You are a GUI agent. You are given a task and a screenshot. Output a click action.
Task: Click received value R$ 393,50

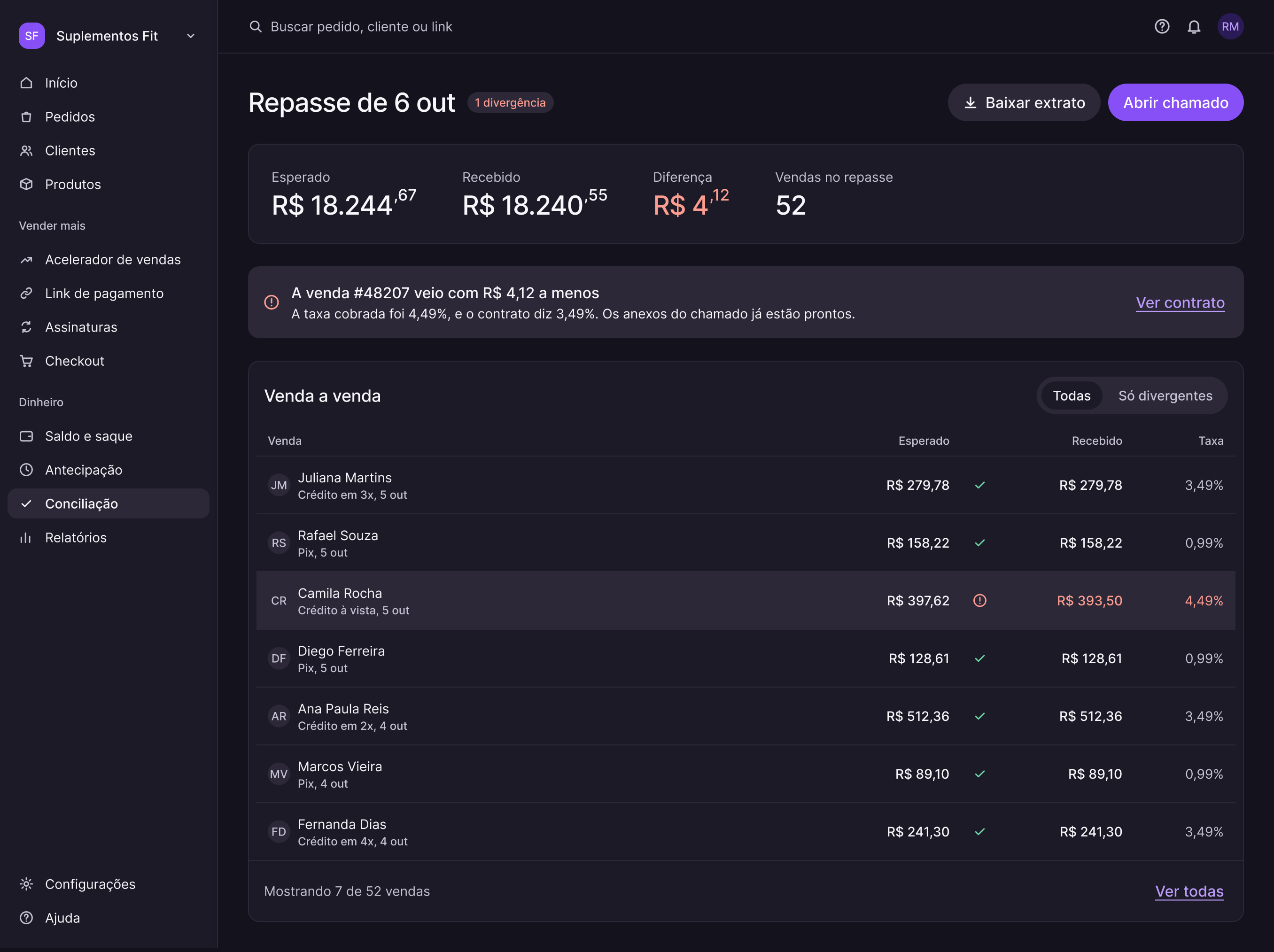(1089, 601)
